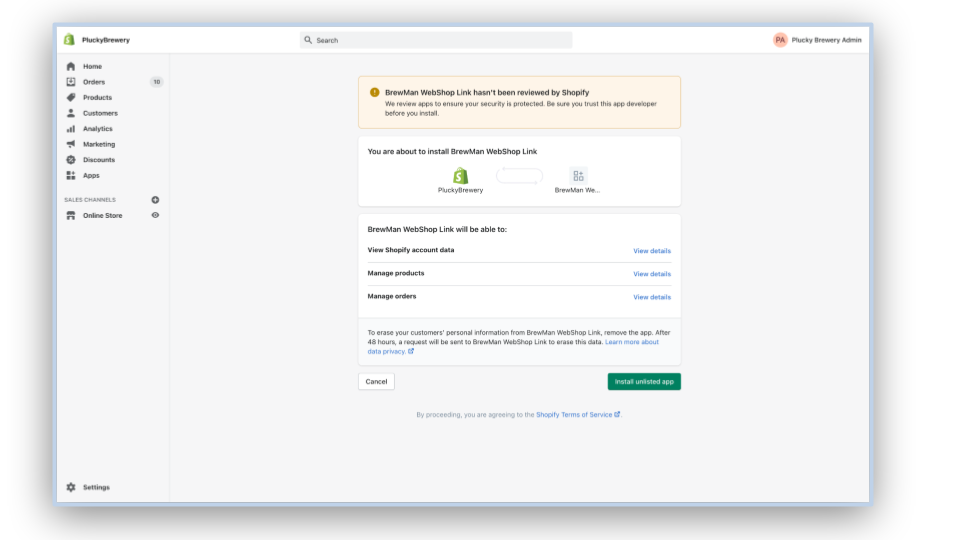View details for View Shopify account data

(x=651, y=251)
